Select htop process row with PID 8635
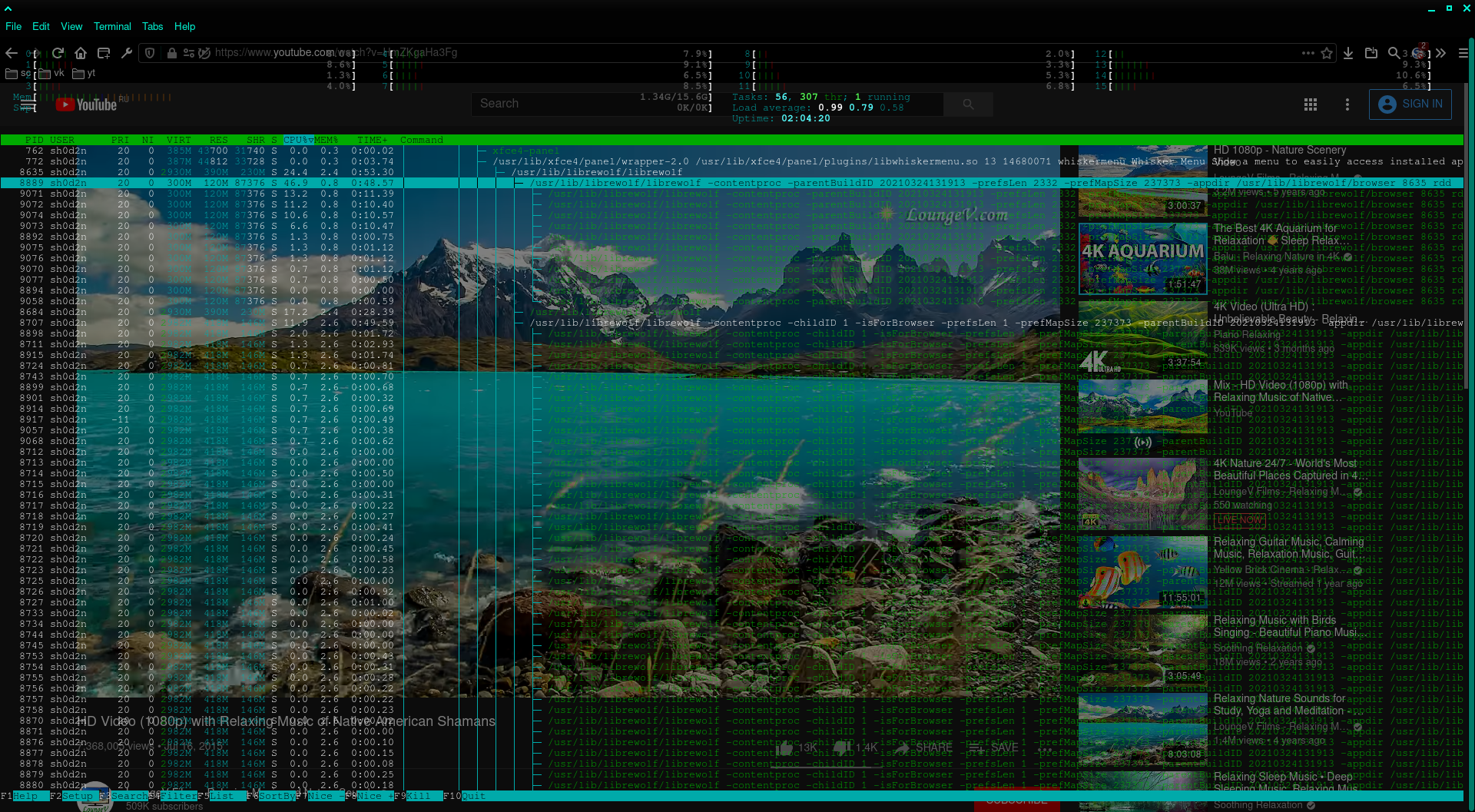This screenshot has width=1475, height=812. point(731,172)
